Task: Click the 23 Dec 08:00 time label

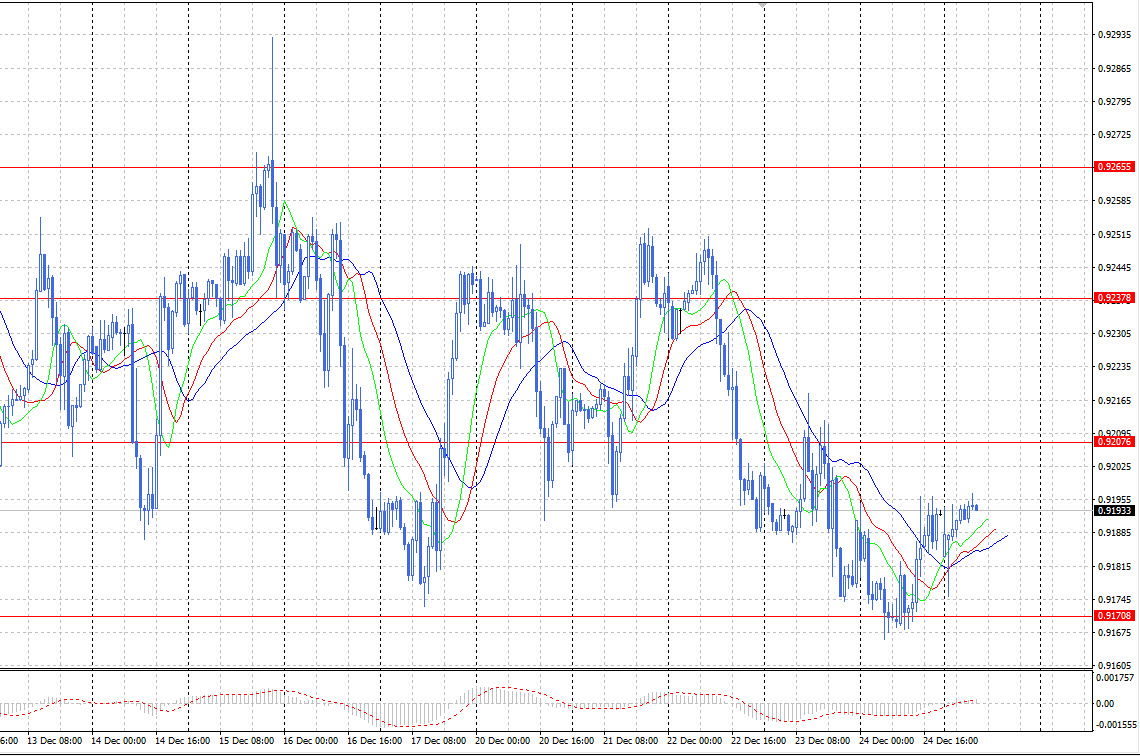Action: [822, 741]
